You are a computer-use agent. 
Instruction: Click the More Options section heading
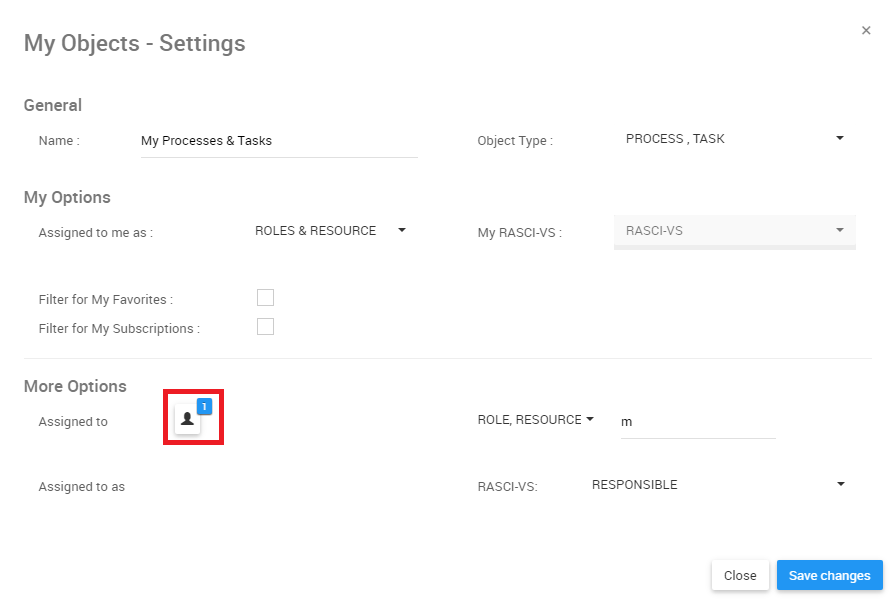(75, 386)
